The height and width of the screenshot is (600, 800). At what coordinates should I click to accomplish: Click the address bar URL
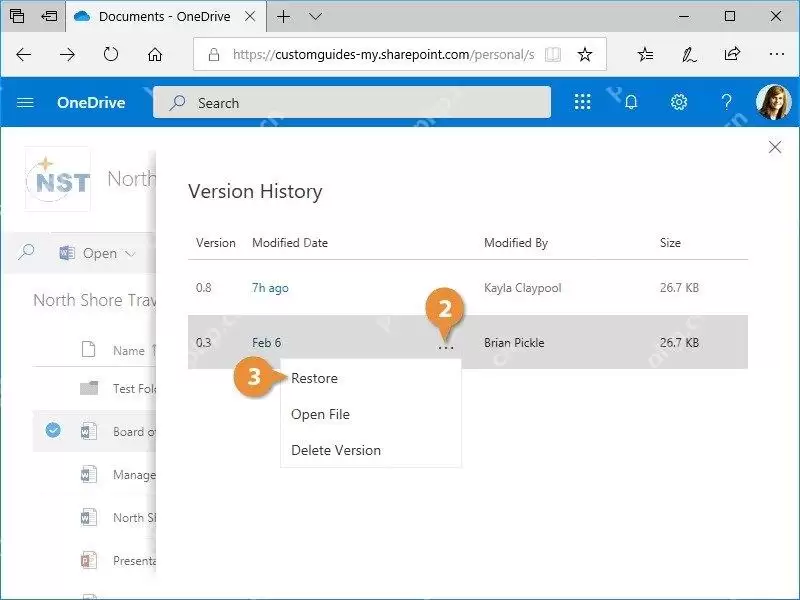click(384, 54)
